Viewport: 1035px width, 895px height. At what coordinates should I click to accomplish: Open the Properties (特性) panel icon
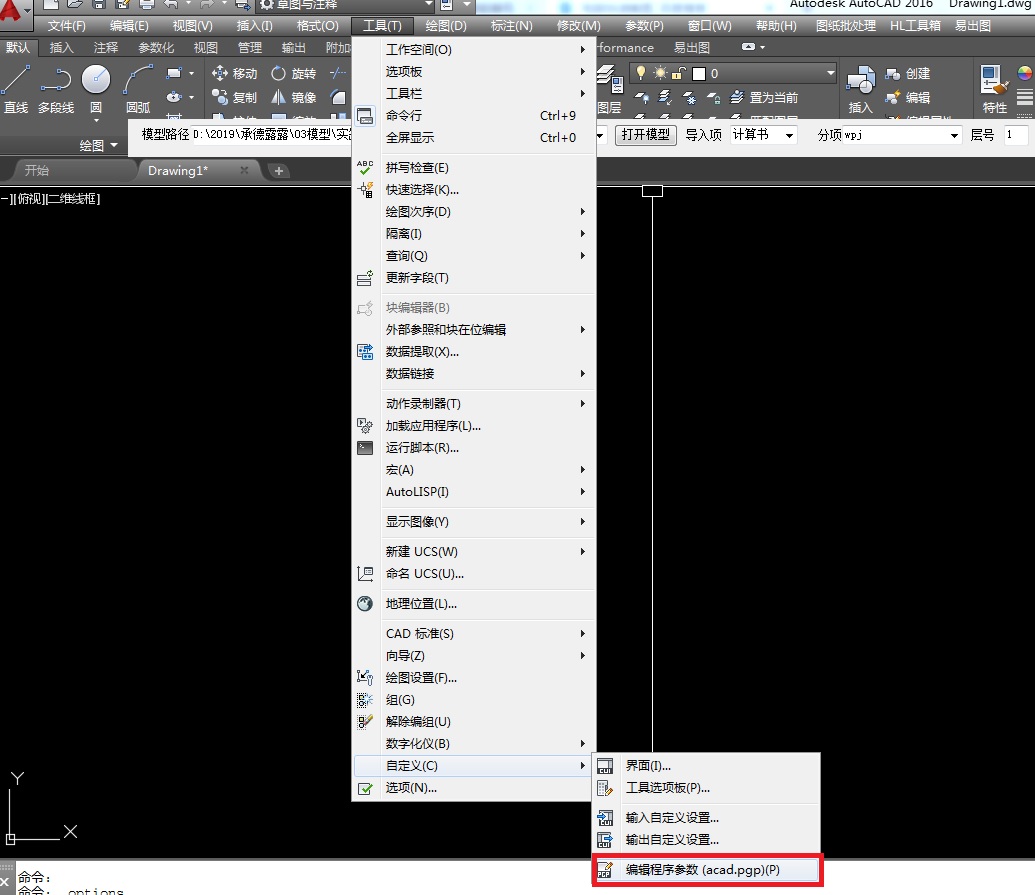coord(994,89)
